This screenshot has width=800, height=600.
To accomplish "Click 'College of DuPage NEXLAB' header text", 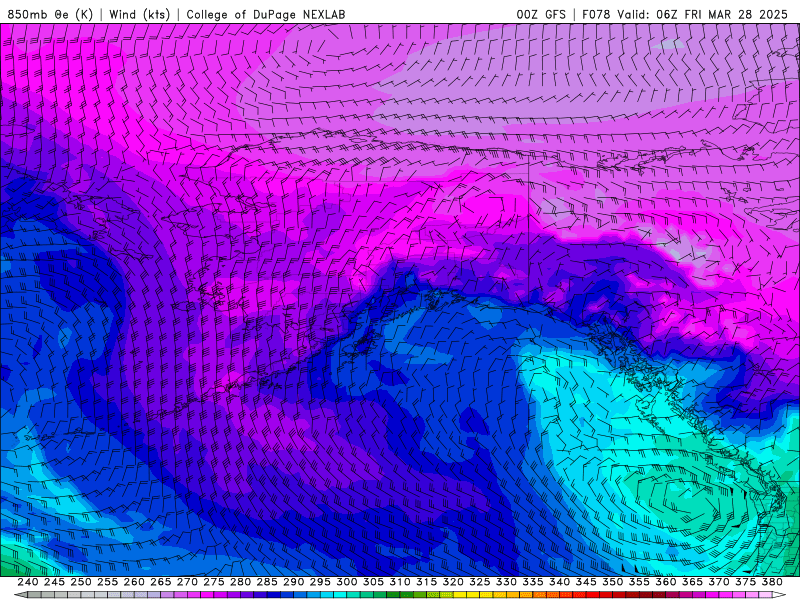I will click(x=266, y=14).
